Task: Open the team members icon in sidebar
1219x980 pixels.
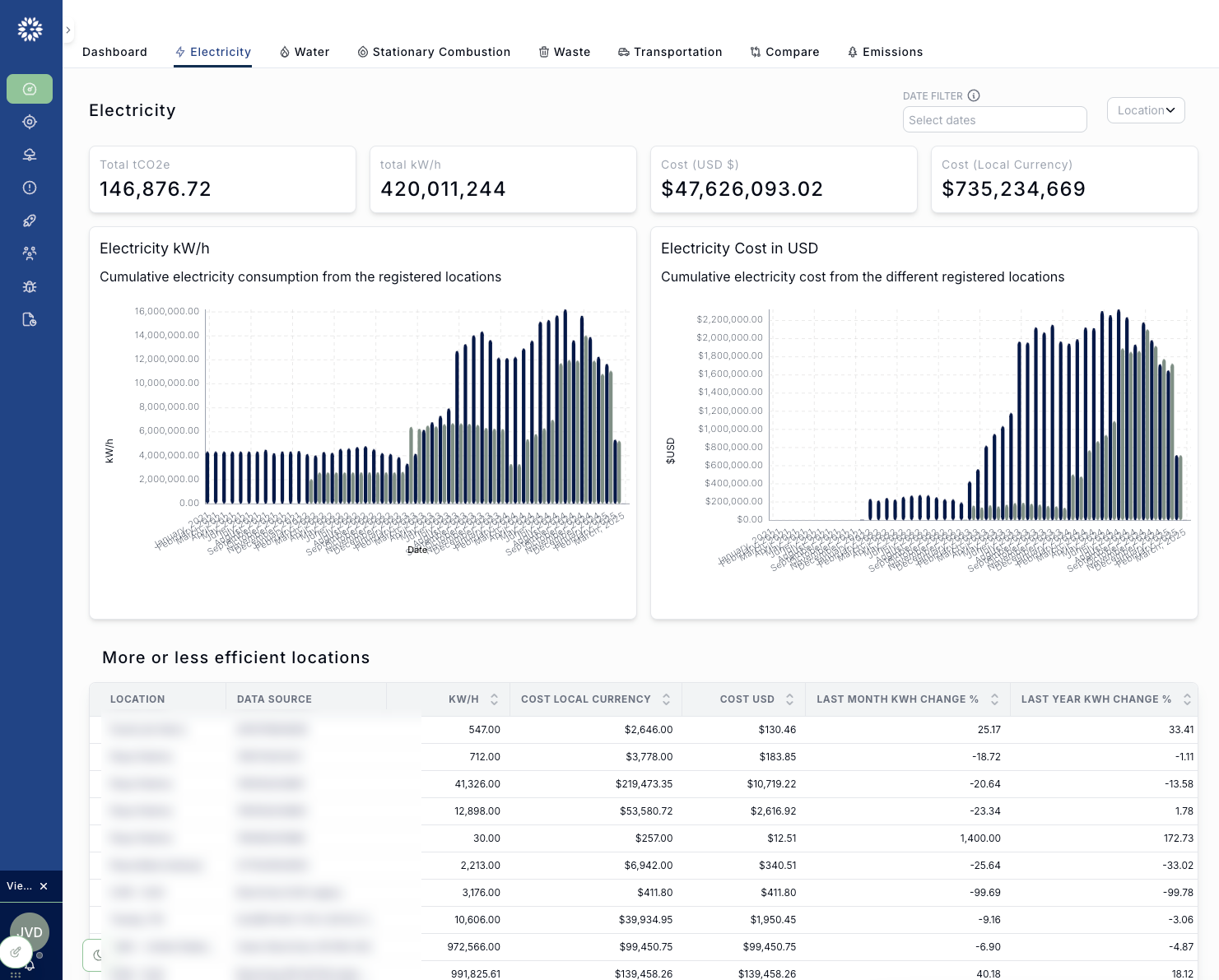Action: click(x=30, y=253)
